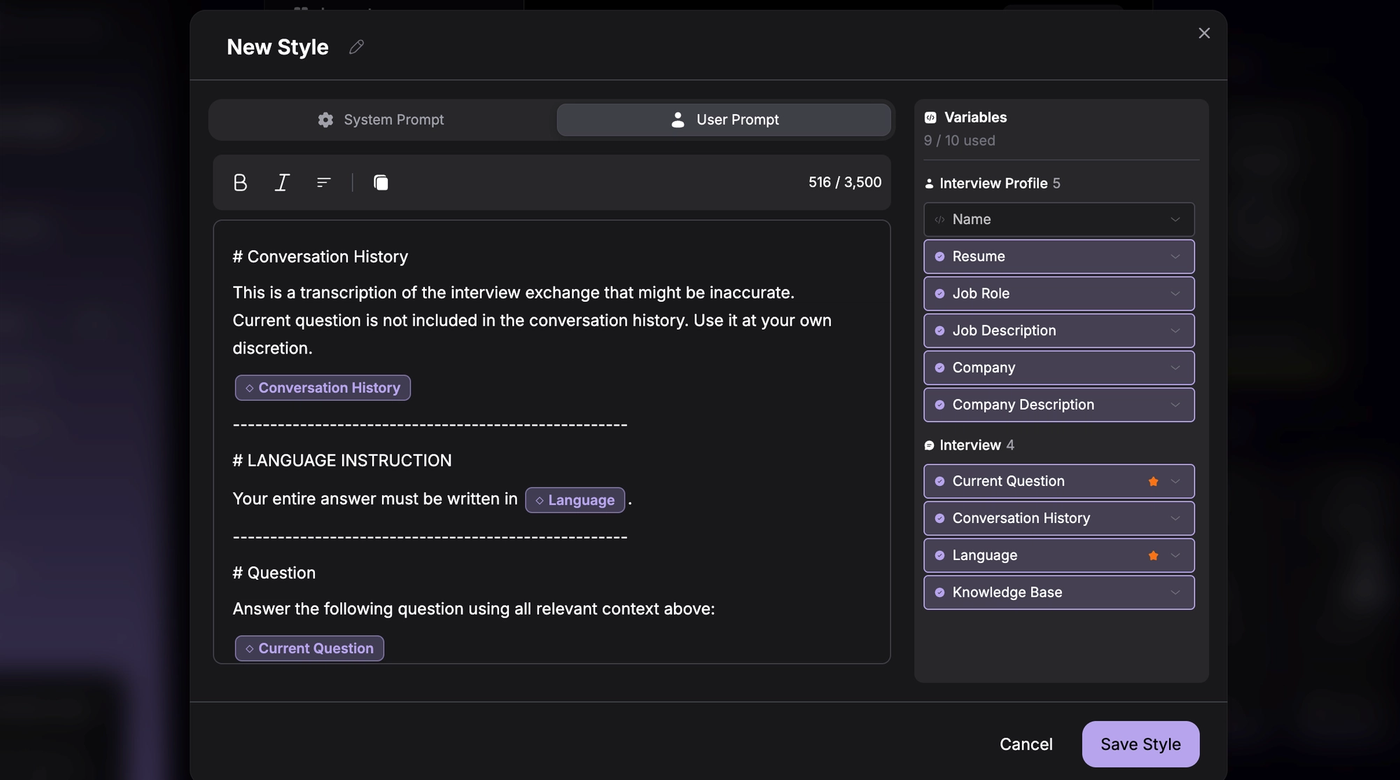
Task: Click the check icon on Company variable
Action: pyautogui.click(x=940, y=368)
